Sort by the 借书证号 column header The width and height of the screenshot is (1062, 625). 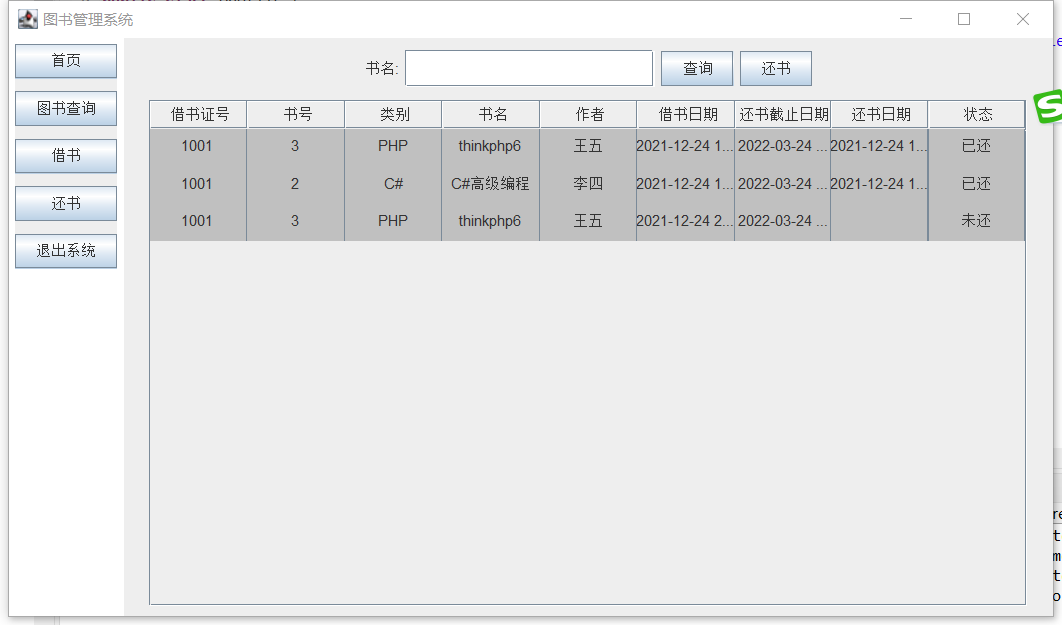[197, 114]
